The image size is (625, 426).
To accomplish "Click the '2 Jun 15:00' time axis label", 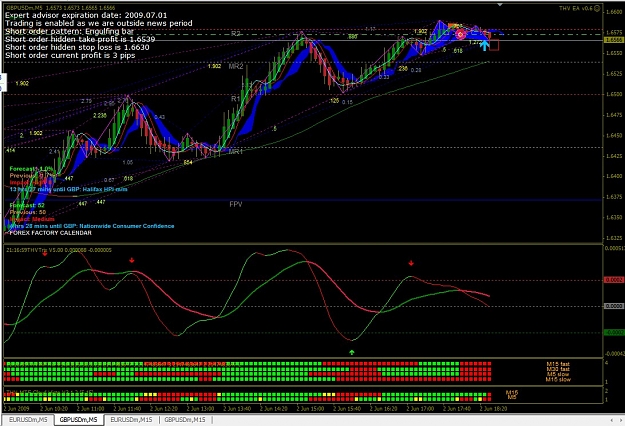I will click(313, 408).
